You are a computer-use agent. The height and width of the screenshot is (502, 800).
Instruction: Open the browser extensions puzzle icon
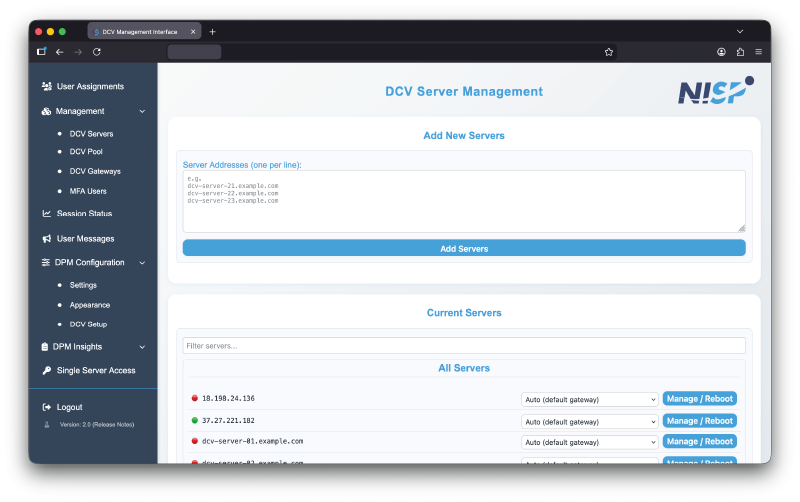(740, 51)
